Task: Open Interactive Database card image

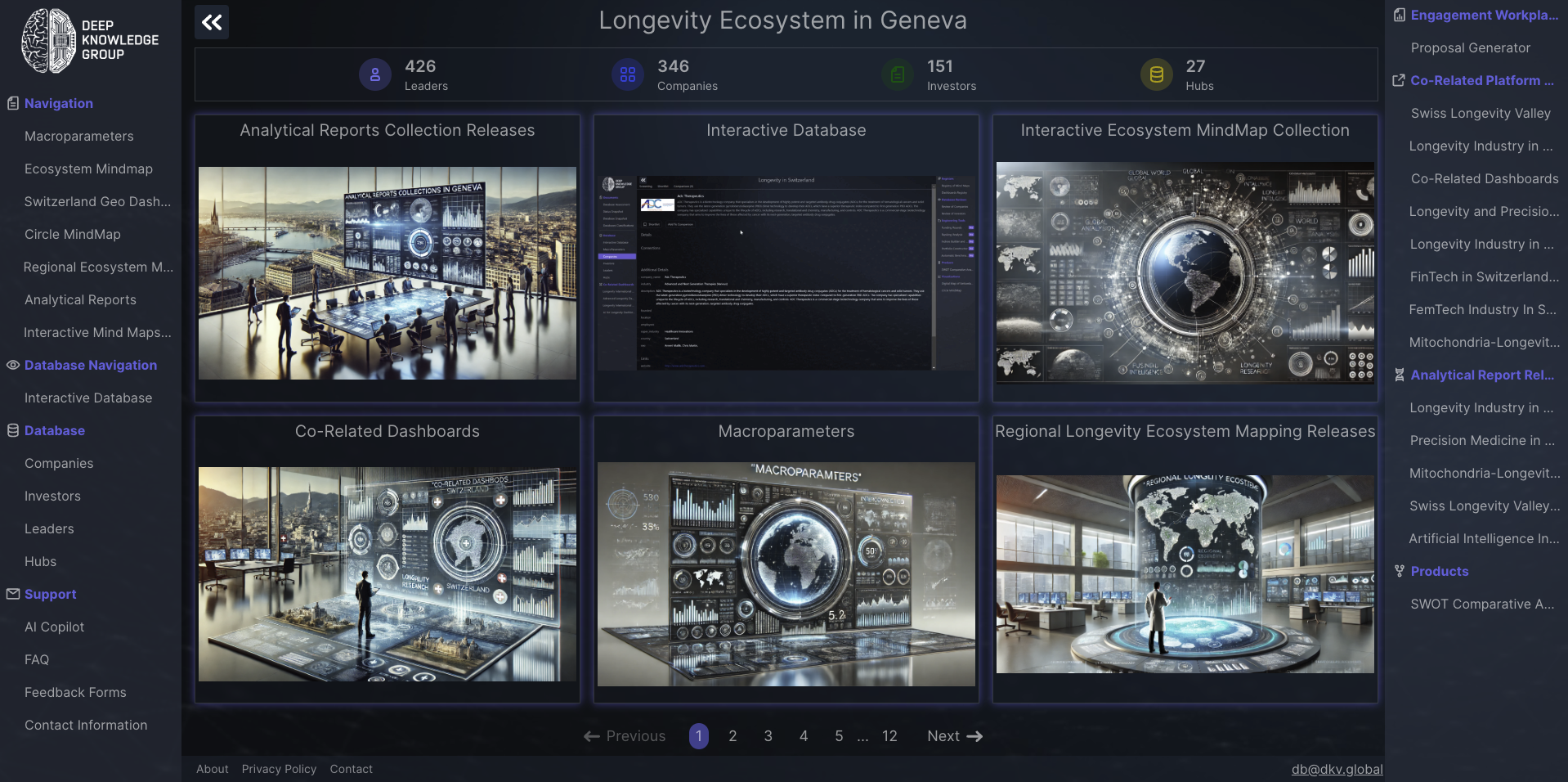Action: coord(786,272)
